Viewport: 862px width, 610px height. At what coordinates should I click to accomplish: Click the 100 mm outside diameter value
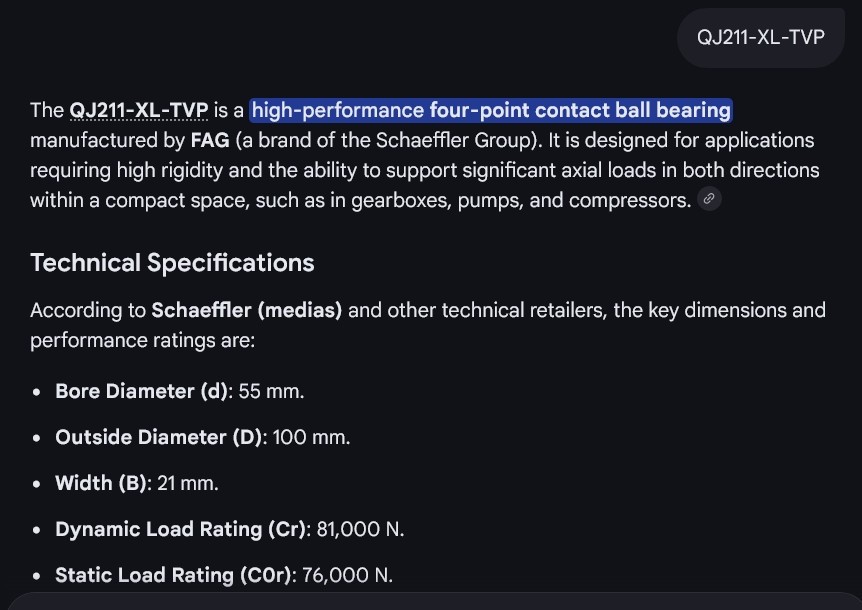point(311,437)
